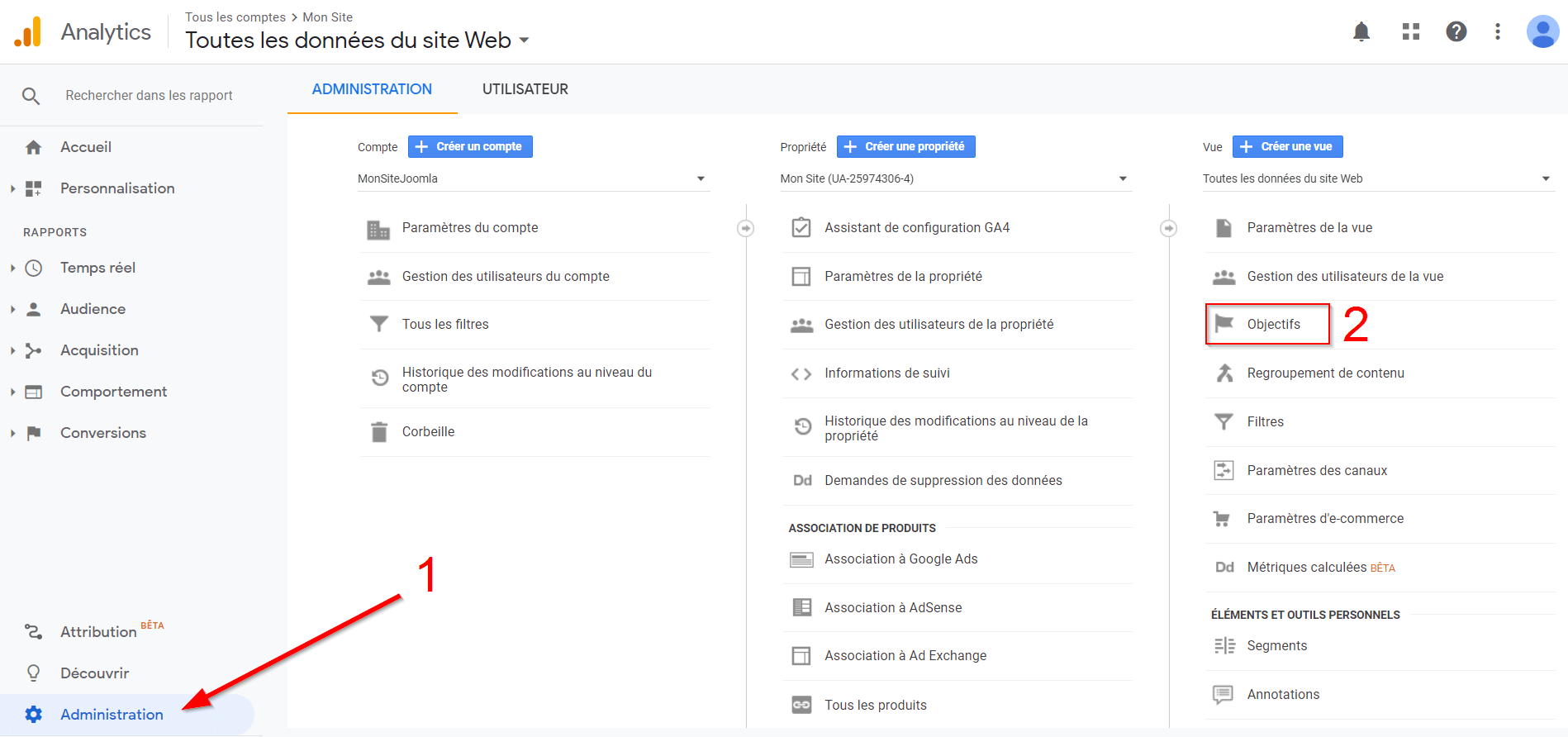Screen dimensions: 1568x737
Task: Click the Corbeille trash icon
Action: [x=379, y=432]
